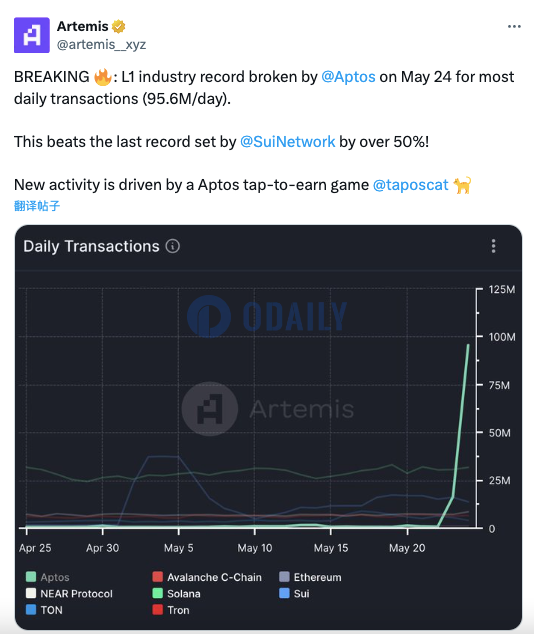
Task: Click the Artemis profile avatar
Action: [x=32, y=35]
